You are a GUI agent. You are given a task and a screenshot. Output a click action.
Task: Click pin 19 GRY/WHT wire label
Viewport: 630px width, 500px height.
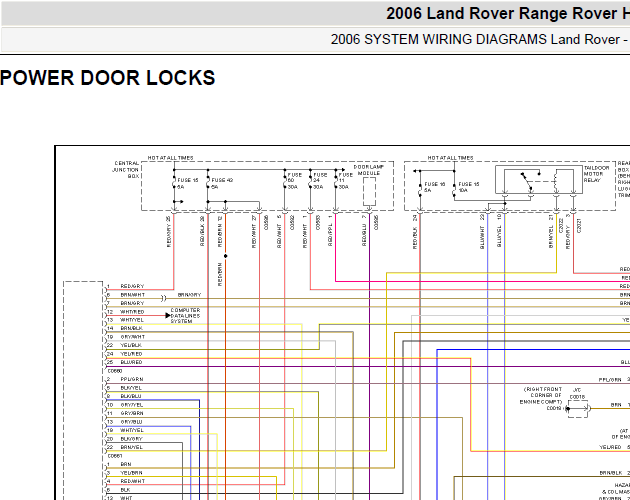point(133,337)
